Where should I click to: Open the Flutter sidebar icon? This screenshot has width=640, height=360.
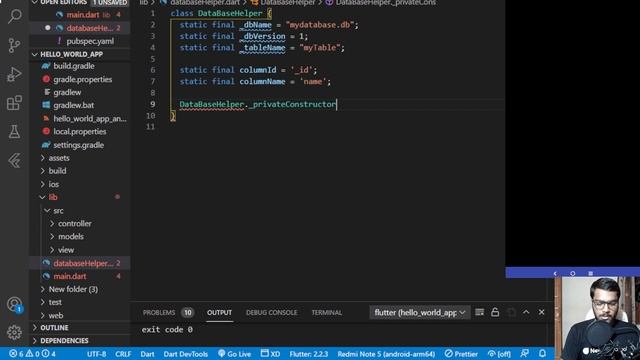14,160
